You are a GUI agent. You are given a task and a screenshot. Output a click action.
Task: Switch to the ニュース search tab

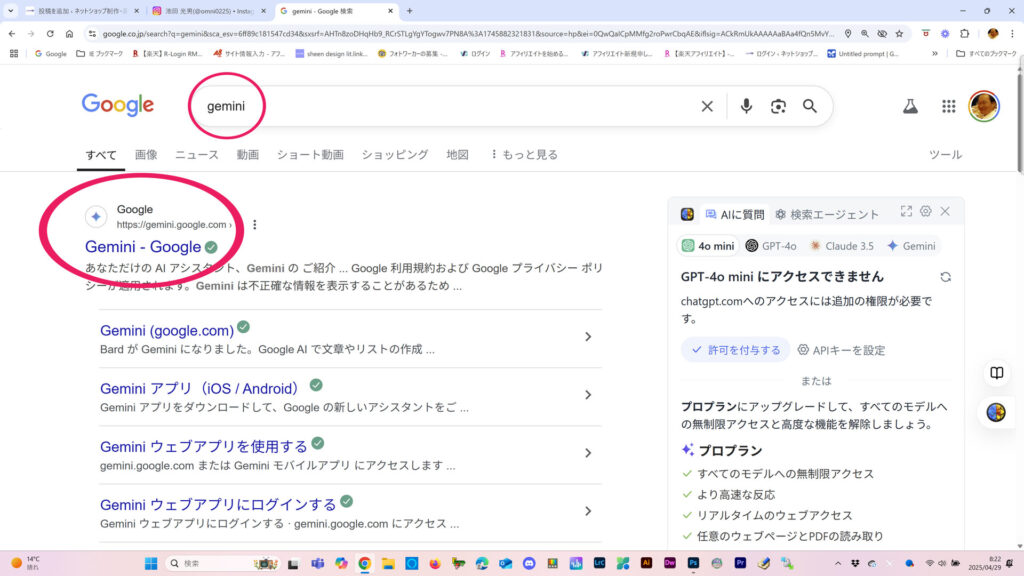coord(197,155)
